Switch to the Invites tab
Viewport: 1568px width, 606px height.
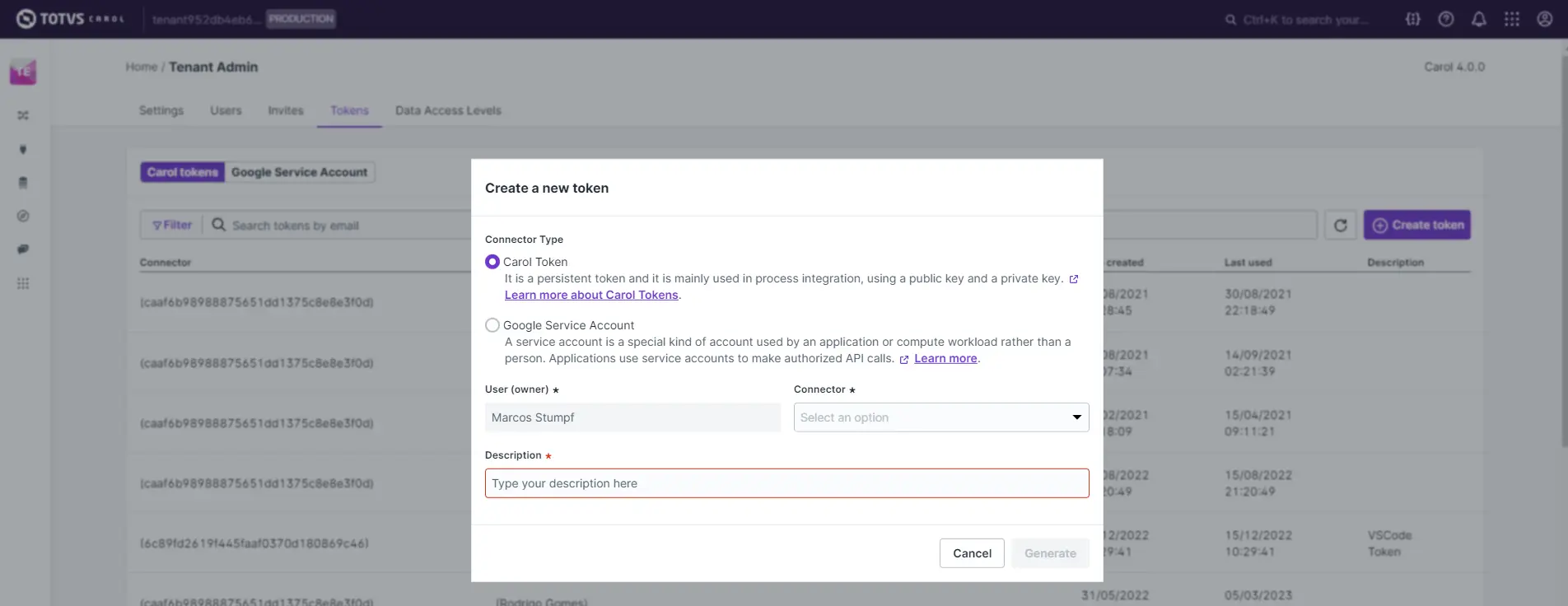tap(286, 110)
